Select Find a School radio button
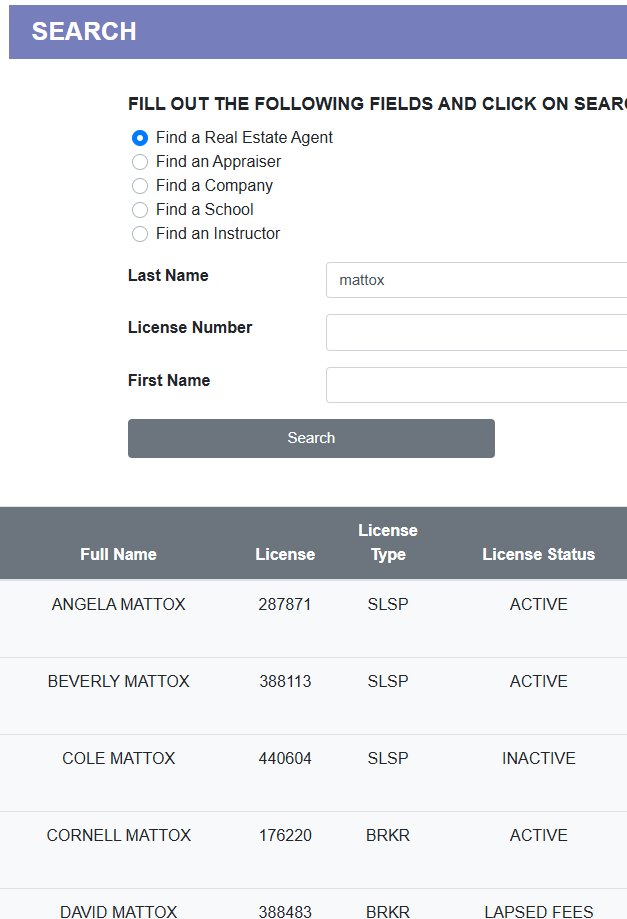 [x=139, y=210]
